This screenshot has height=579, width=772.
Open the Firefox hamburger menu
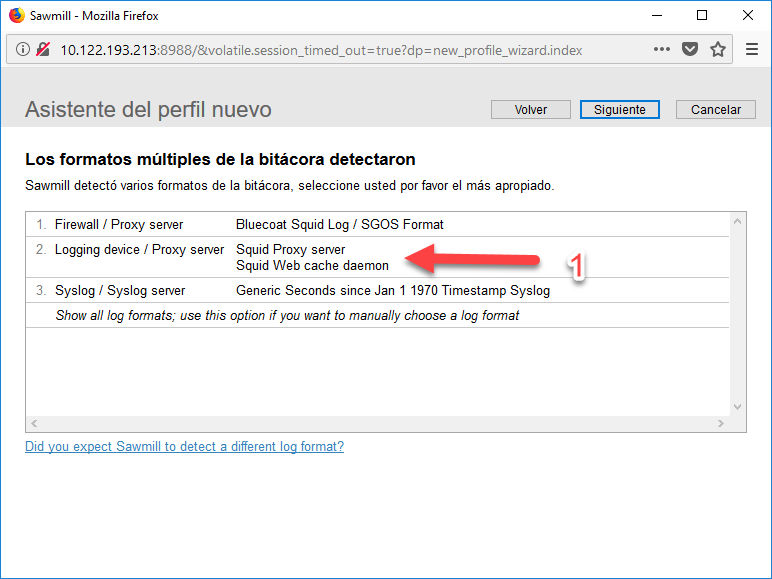point(752,49)
